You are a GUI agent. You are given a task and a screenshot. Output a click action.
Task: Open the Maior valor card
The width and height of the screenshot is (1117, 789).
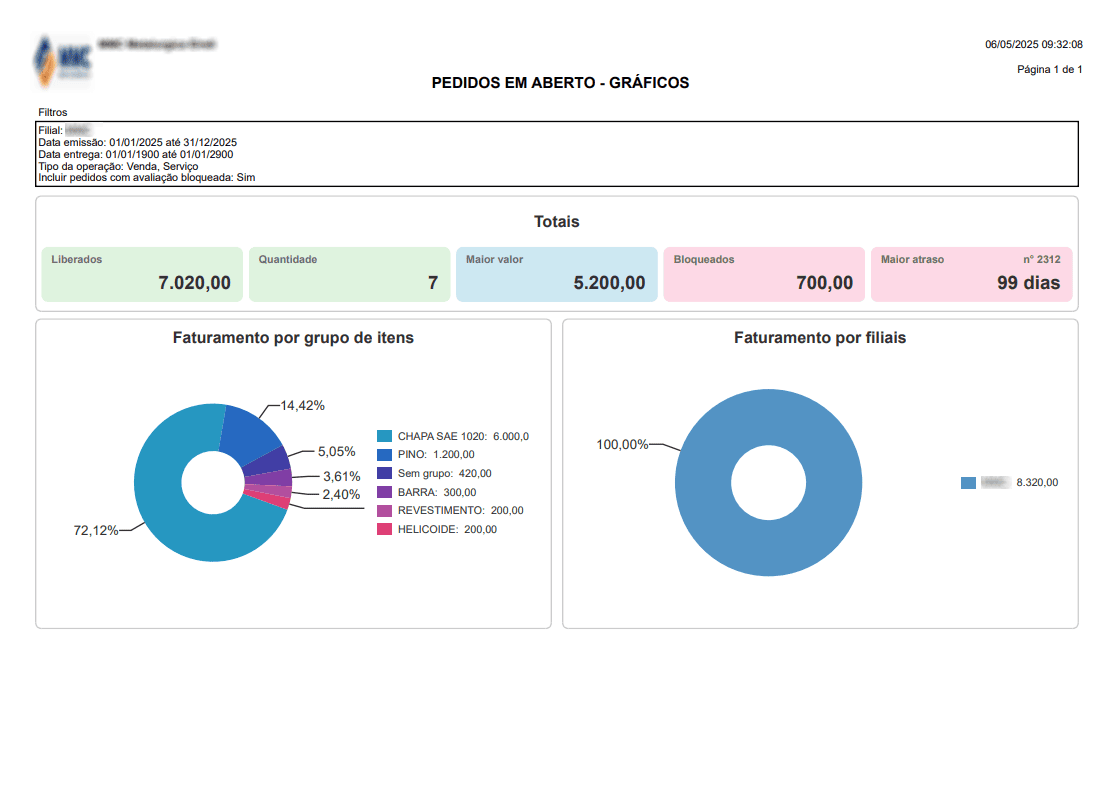(556, 274)
